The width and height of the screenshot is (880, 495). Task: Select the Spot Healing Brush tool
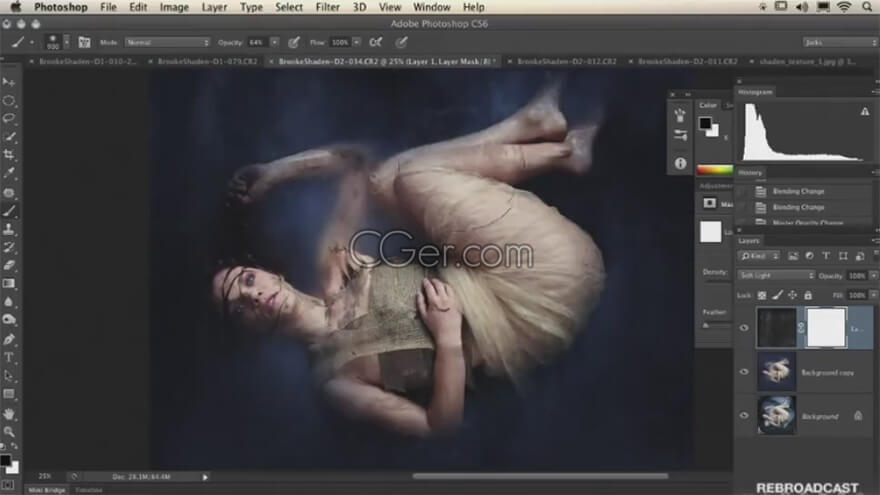click(x=9, y=192)
